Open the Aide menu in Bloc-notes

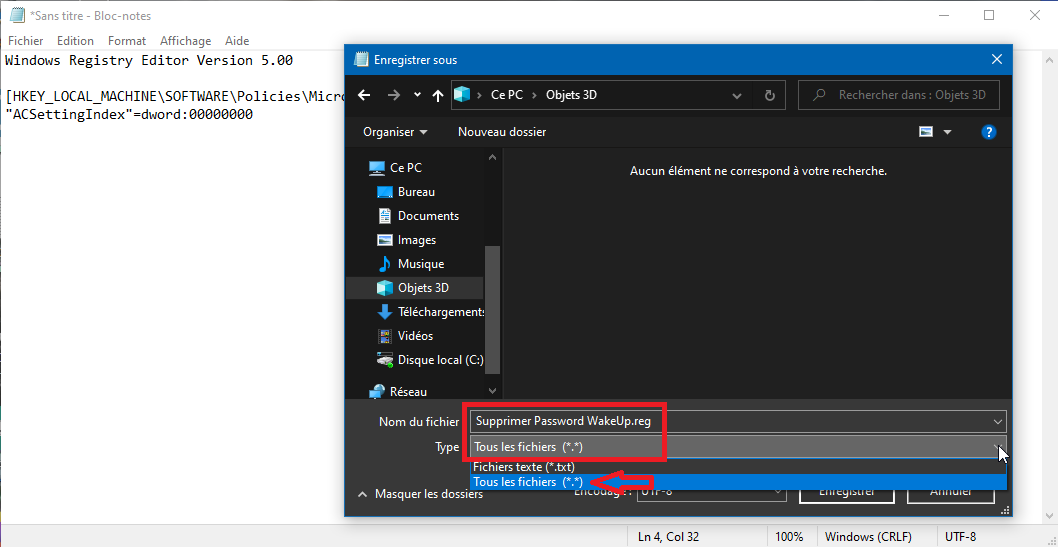click(237, 41)
